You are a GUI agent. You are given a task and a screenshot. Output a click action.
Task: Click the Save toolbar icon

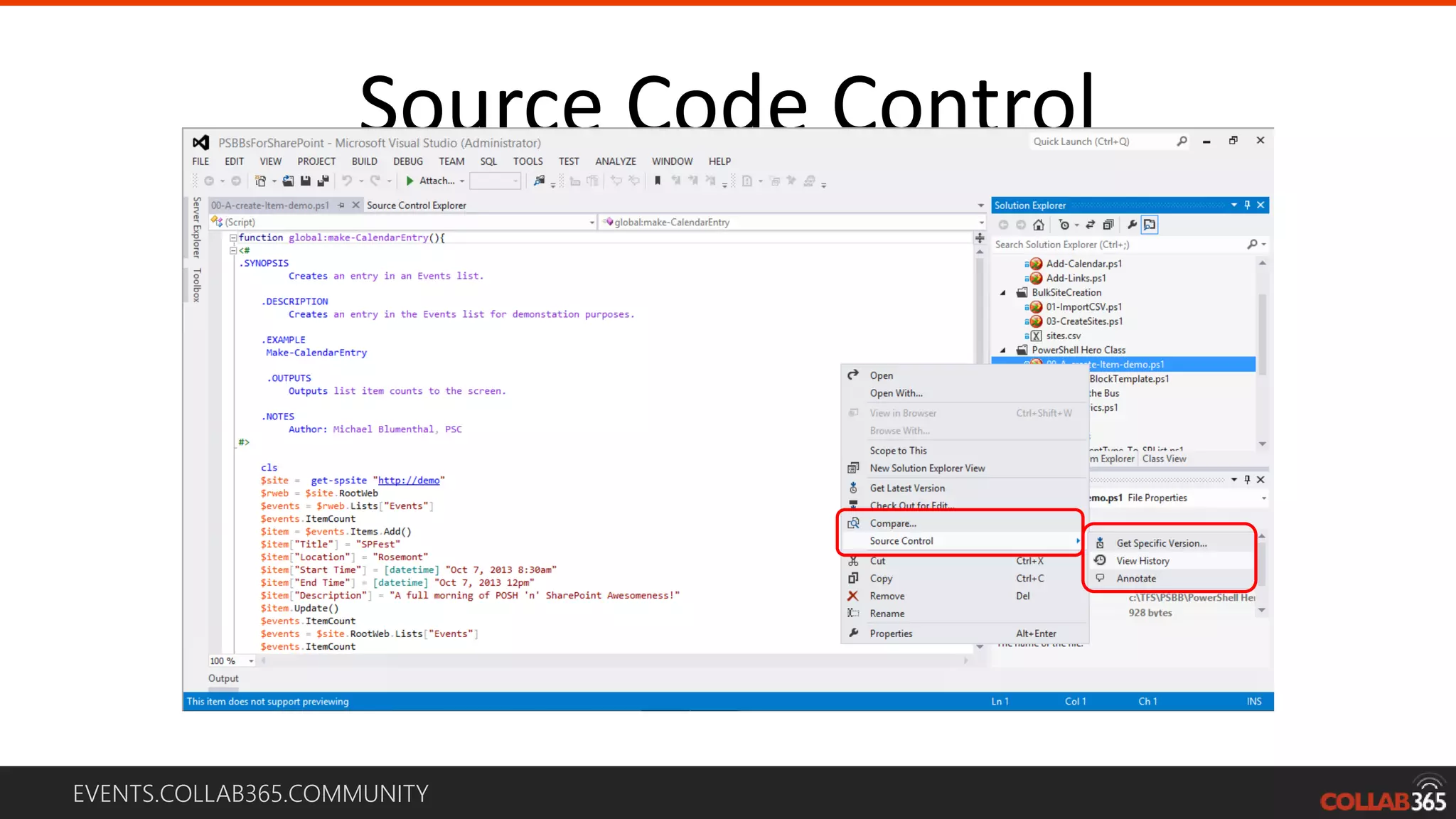[x=306, y=181]
